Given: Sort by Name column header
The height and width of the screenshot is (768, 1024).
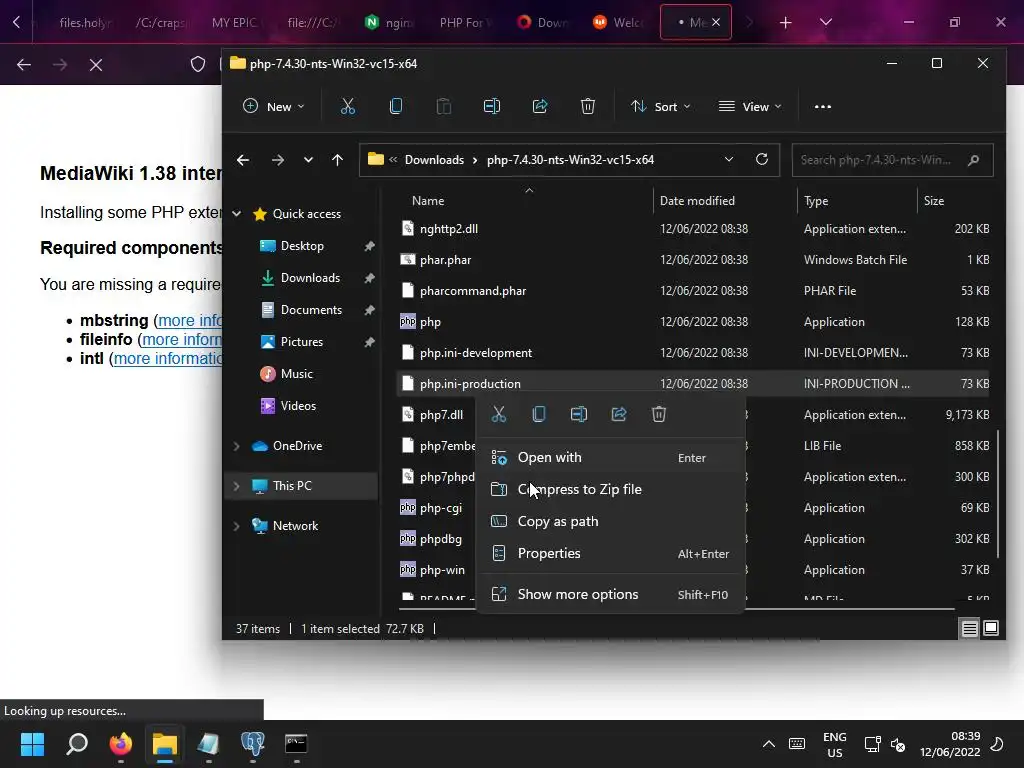Looking at the screenshot, I should 428,201.
